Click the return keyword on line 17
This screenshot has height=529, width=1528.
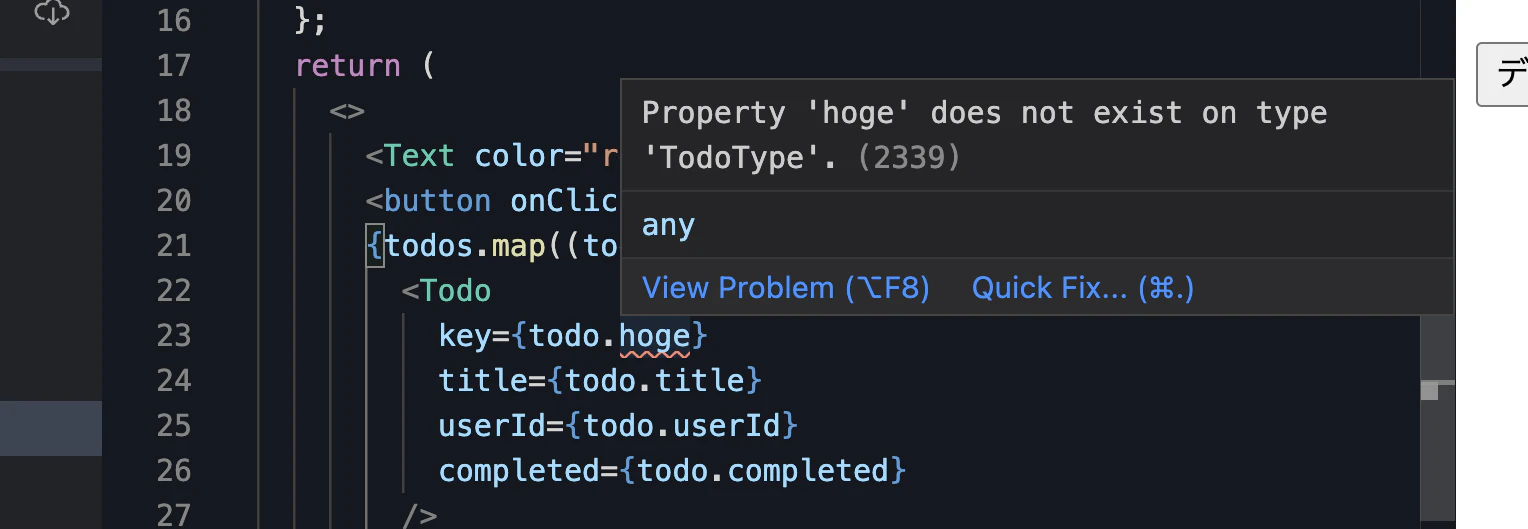[x=347, y=66]
